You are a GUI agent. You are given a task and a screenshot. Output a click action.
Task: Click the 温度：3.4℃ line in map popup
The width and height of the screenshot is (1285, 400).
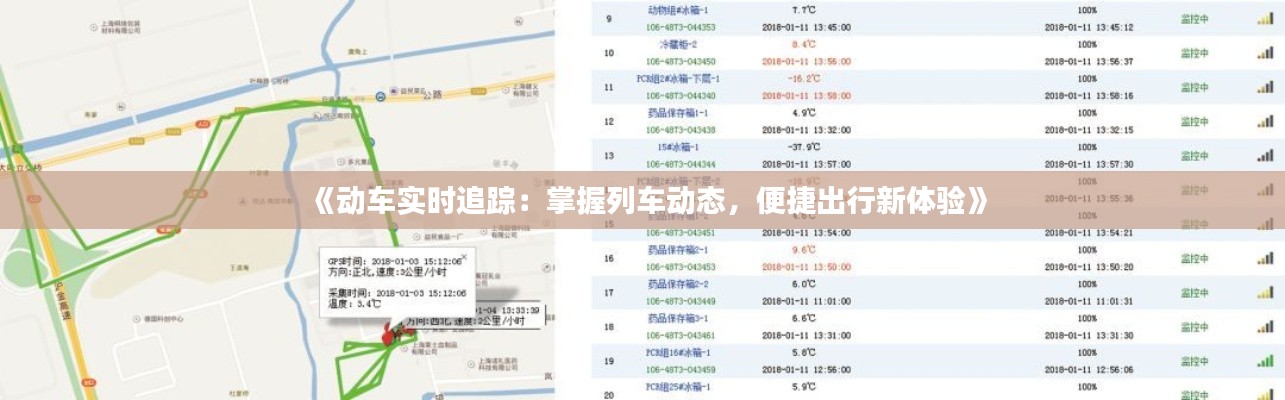click(354, 304)
